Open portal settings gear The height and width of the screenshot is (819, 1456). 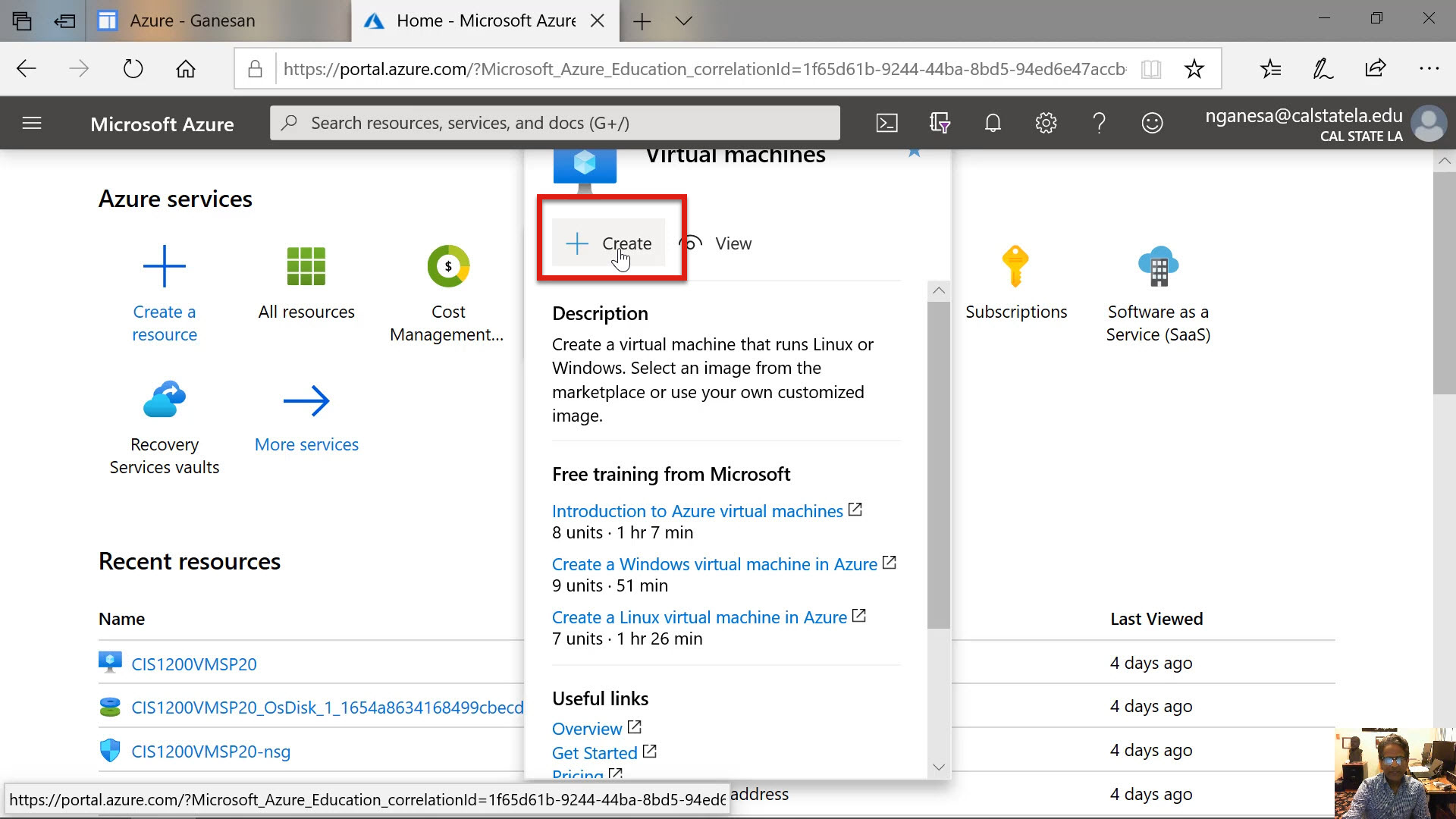(x=1046, y=123)
